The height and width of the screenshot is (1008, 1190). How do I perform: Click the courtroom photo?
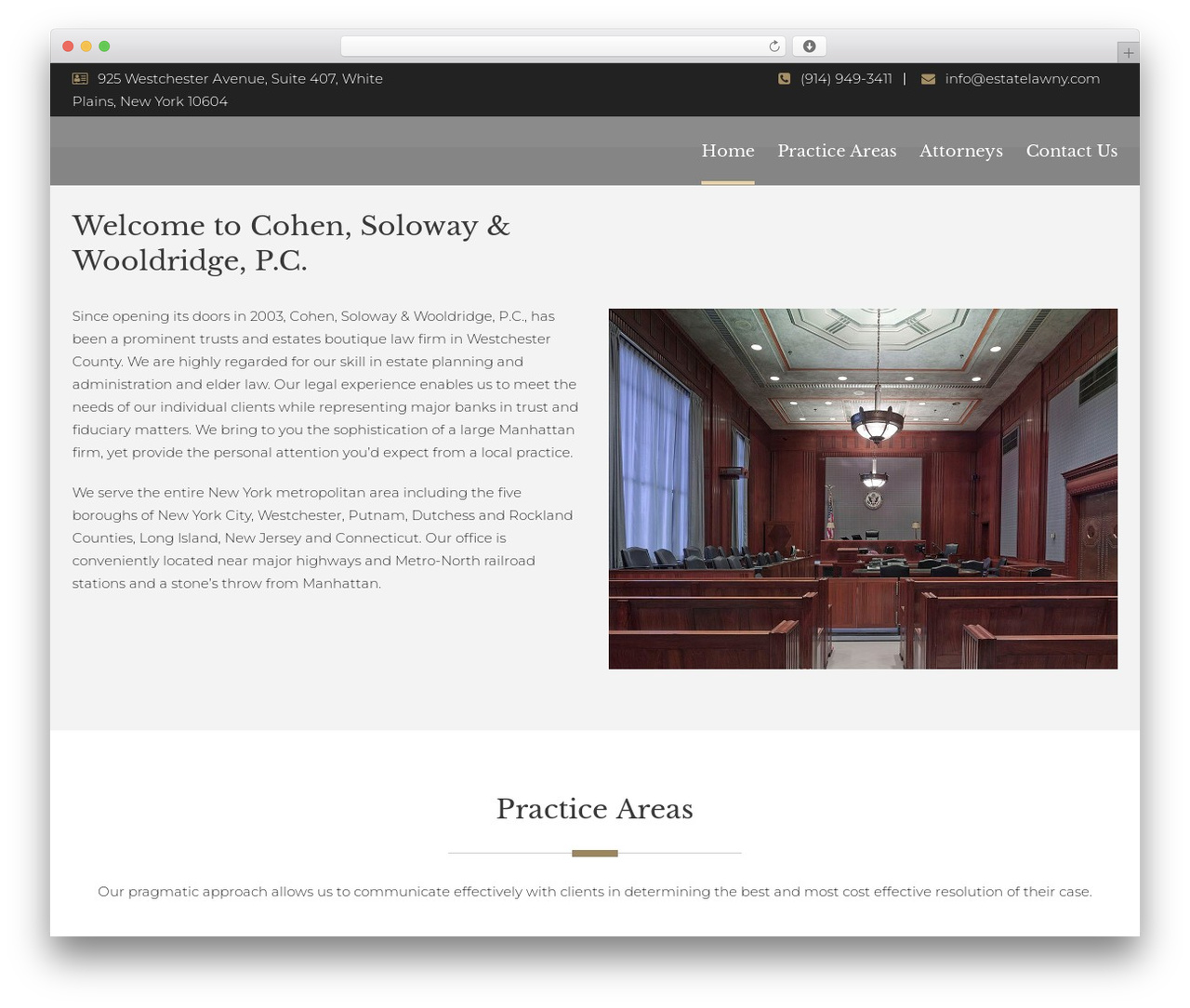[863, 489]
